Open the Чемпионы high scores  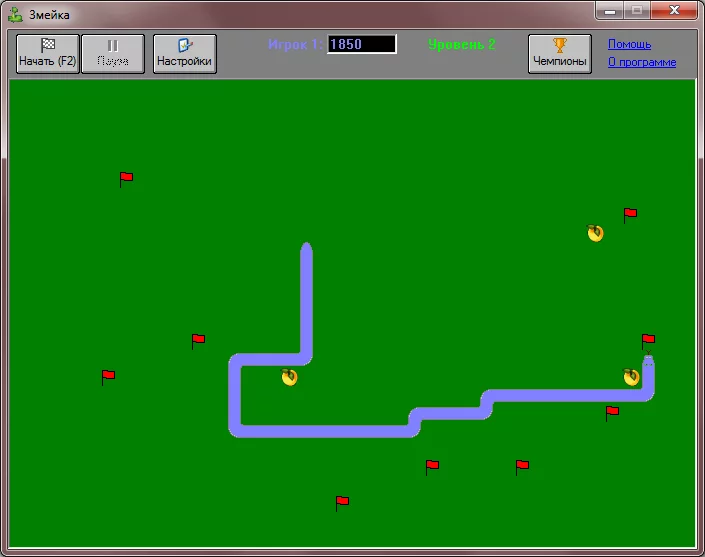pos(560,53)
